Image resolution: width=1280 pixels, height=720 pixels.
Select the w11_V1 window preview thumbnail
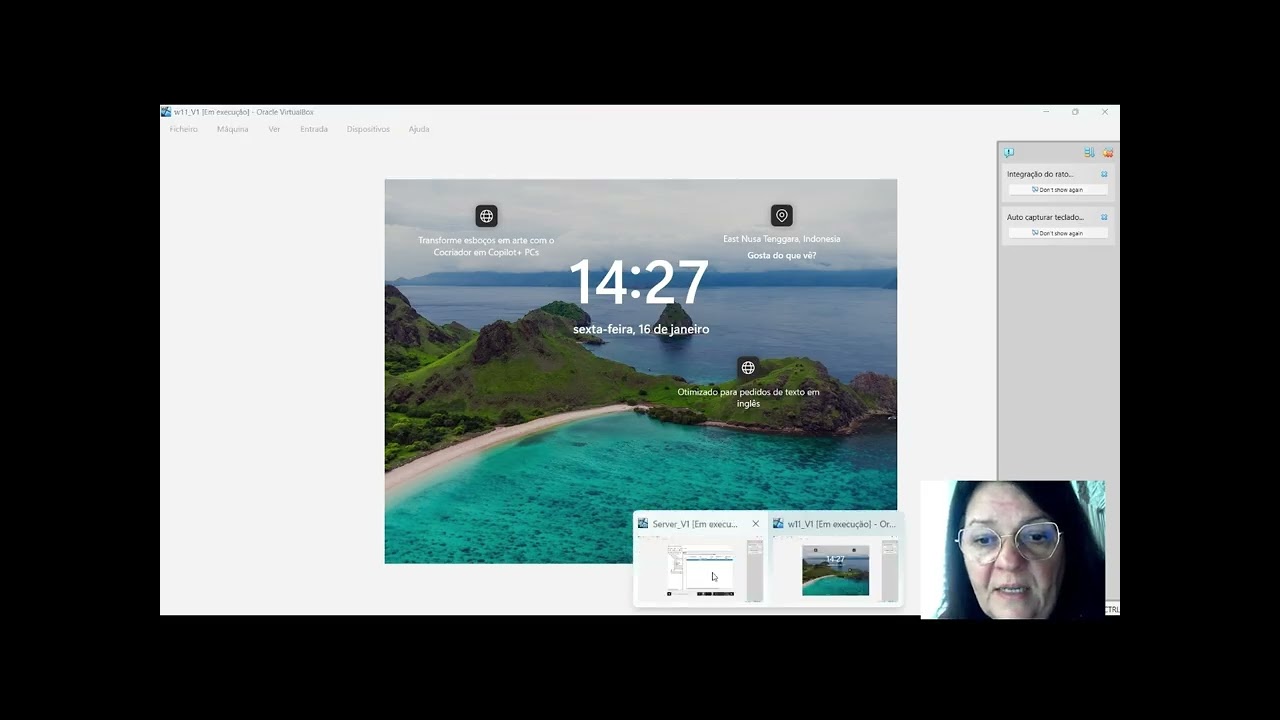coord(836,570)
